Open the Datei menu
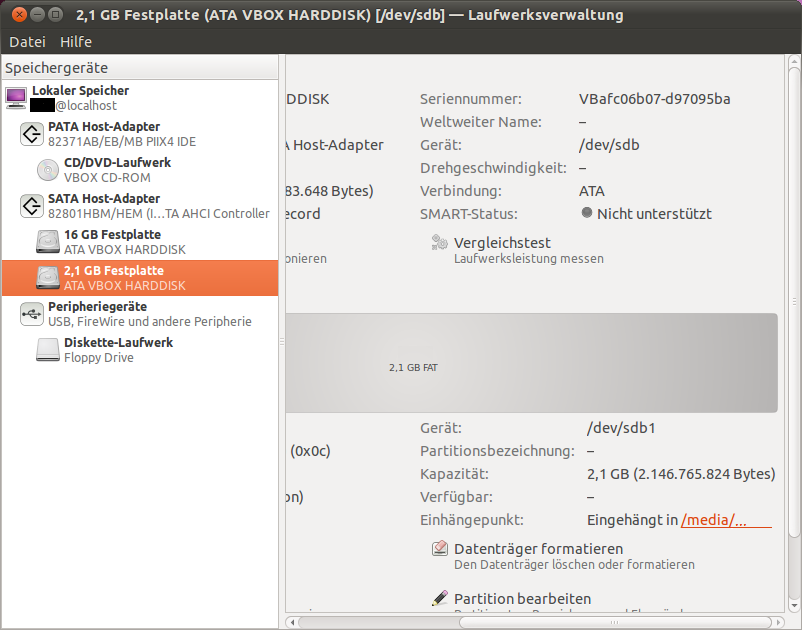802x630 pixels. click(x=27, y=42)
